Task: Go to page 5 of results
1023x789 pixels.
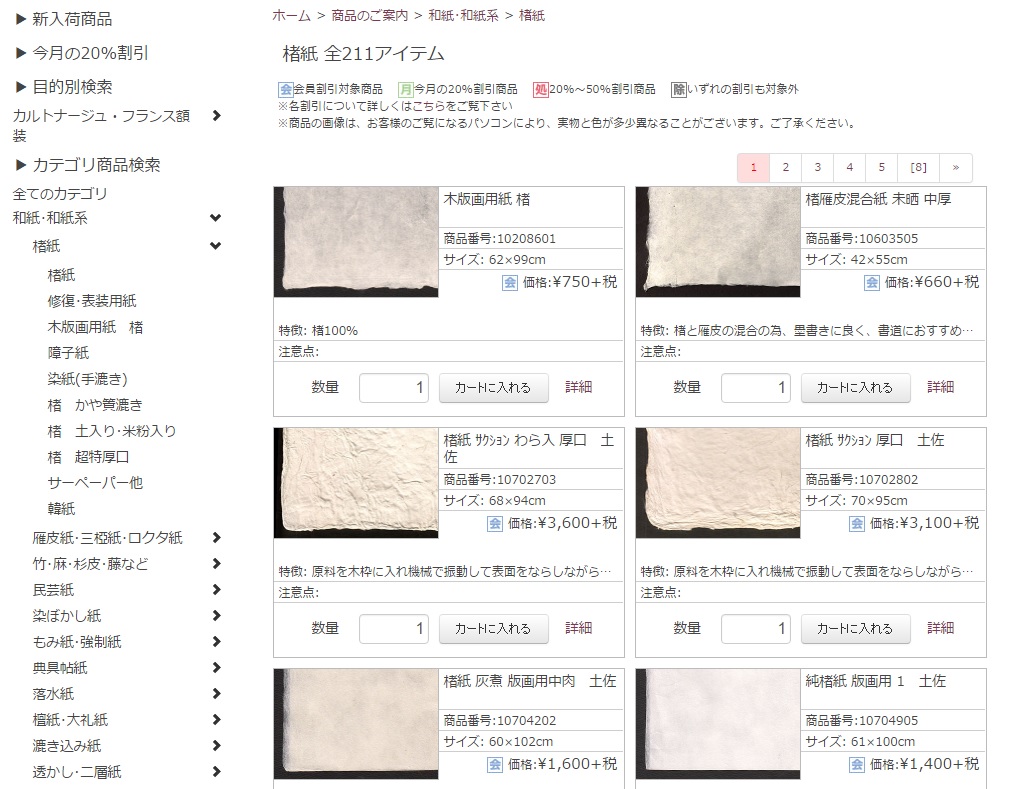Action: click(881, 168)
